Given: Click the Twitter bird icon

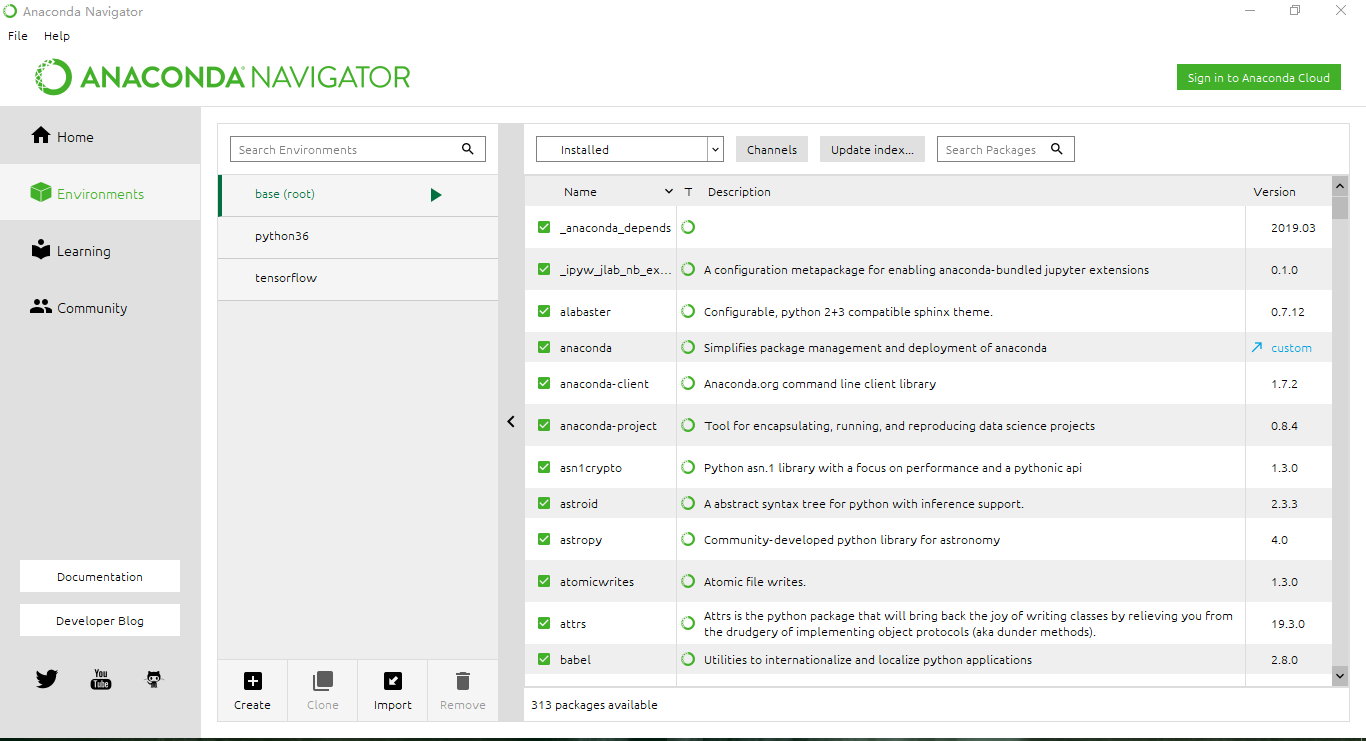Looking at the screenshot, I should (x=47, y=679).
